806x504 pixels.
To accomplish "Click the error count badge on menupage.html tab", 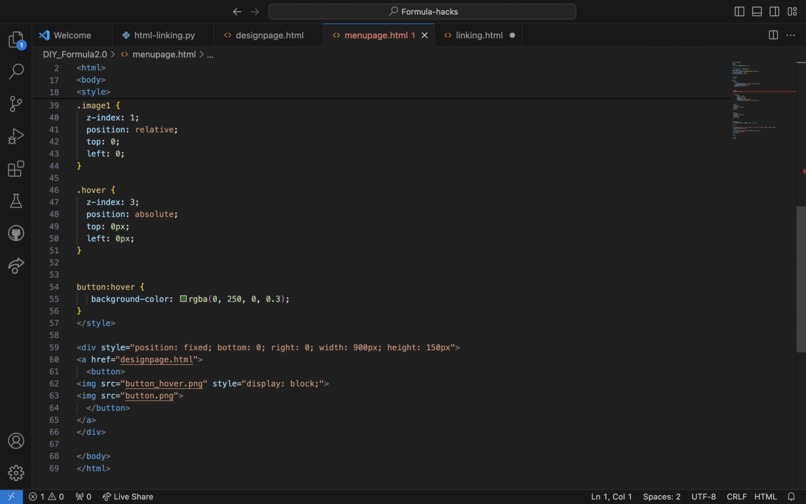I will (x=413, y=35).
